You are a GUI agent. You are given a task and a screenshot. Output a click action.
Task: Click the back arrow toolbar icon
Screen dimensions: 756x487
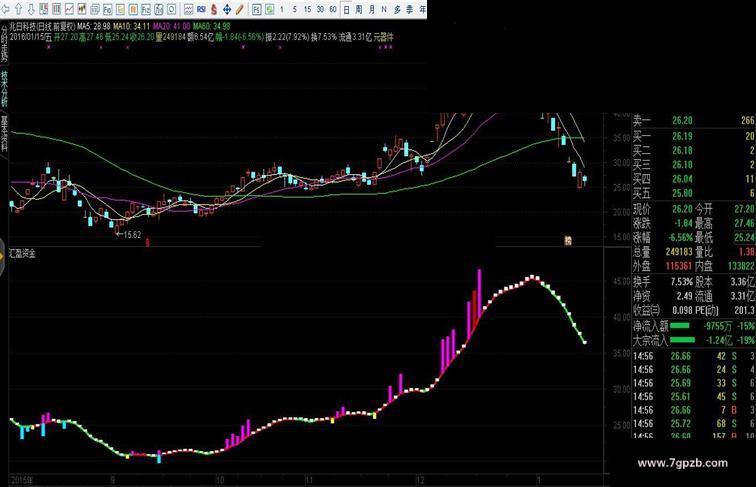5,9
